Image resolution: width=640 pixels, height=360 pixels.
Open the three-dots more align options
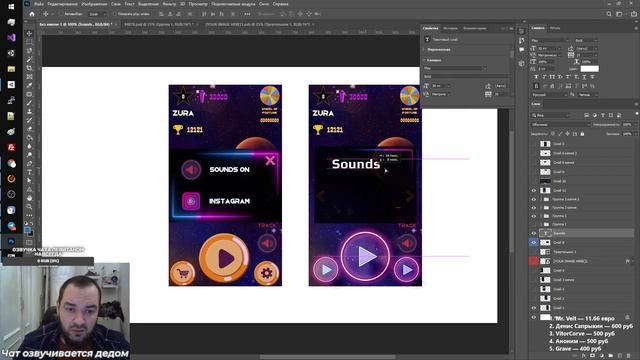click(247, 14)
